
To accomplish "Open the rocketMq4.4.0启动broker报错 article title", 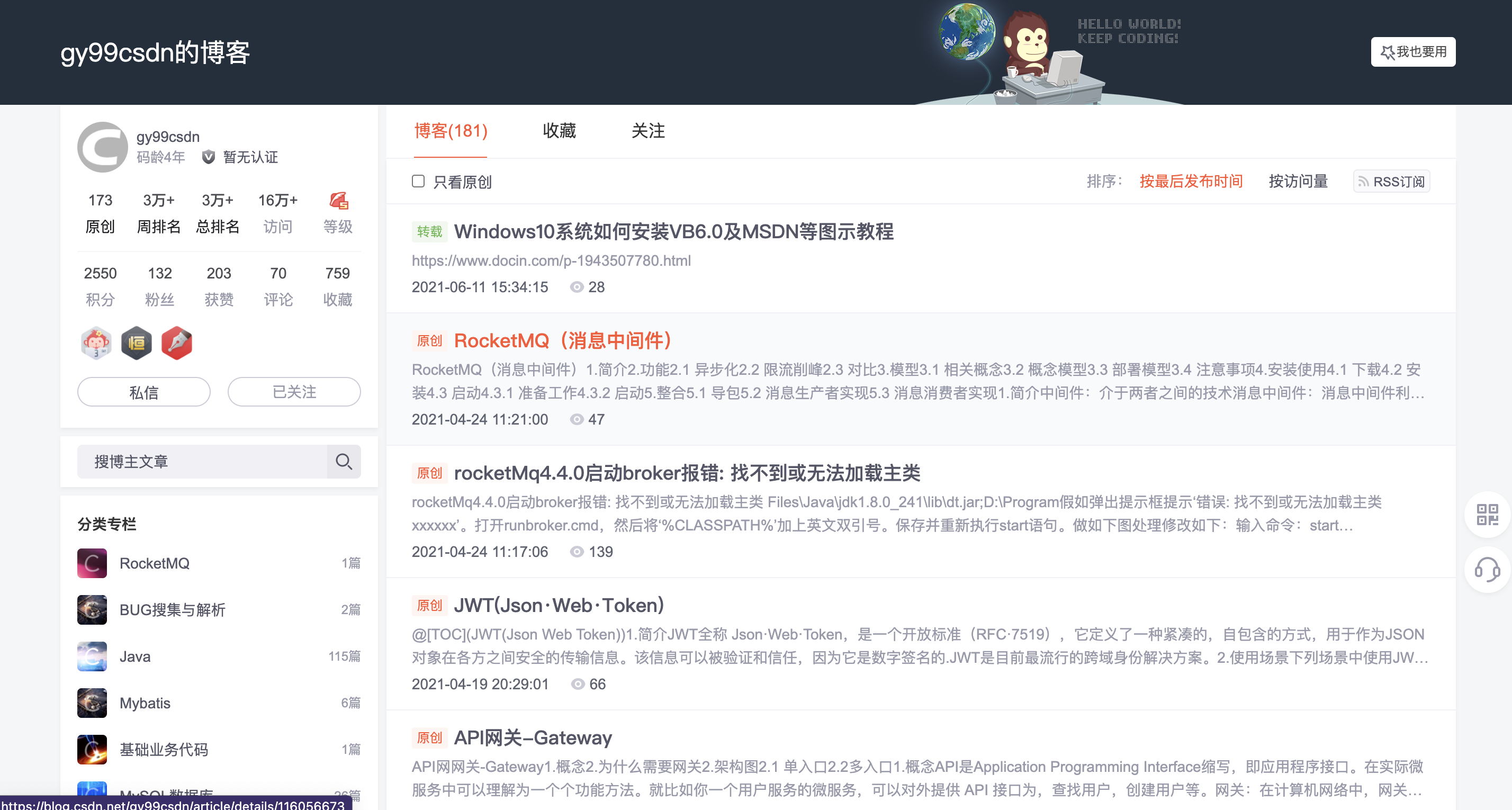I will (687, 473).
